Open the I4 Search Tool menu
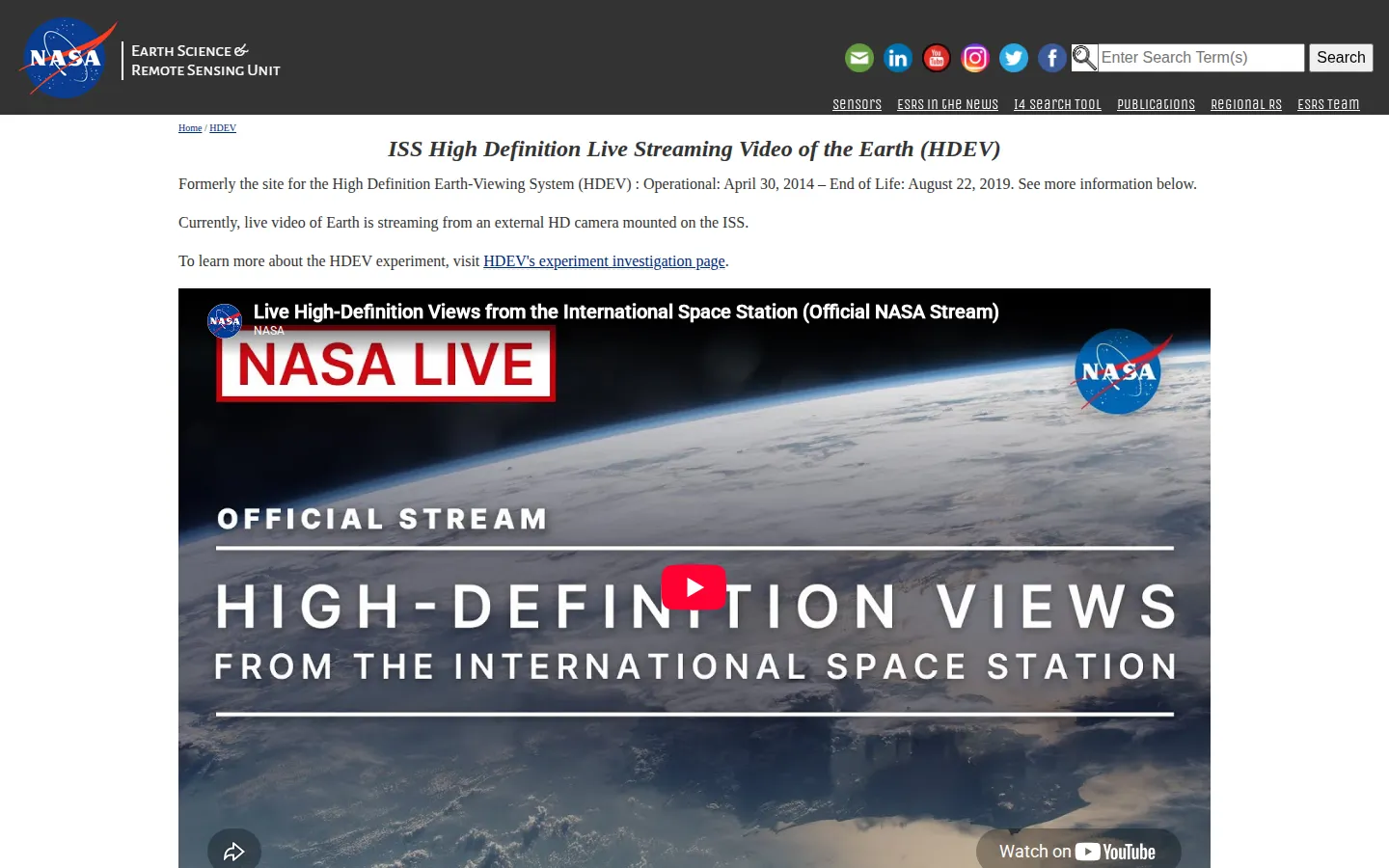This screenshot has height=868, width=1389. click(x=1057, y=104)
